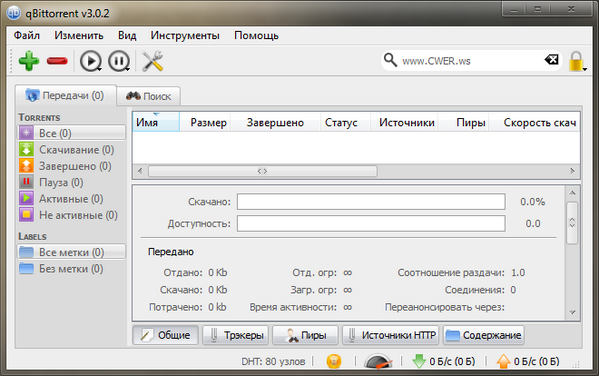599x376 pixels.
Task: Clear the search filter with backspace icon
Action: pos(552,60)
